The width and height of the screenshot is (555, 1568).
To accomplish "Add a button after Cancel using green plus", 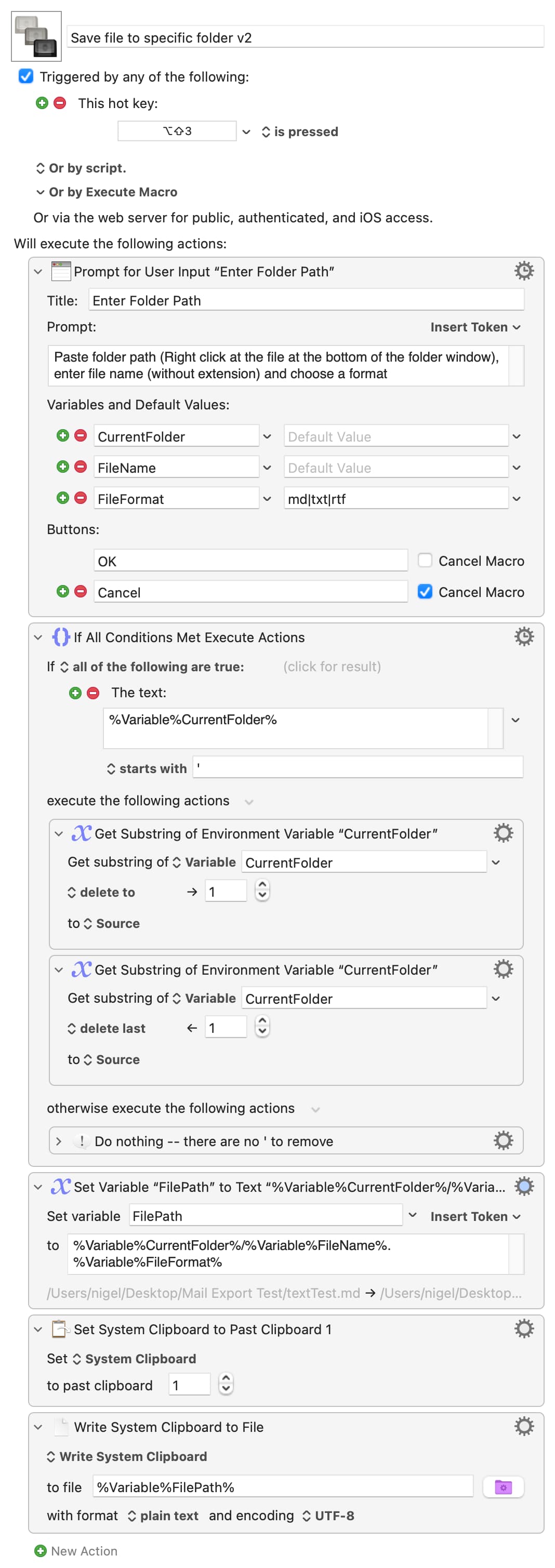I will [x=63, y=591].
